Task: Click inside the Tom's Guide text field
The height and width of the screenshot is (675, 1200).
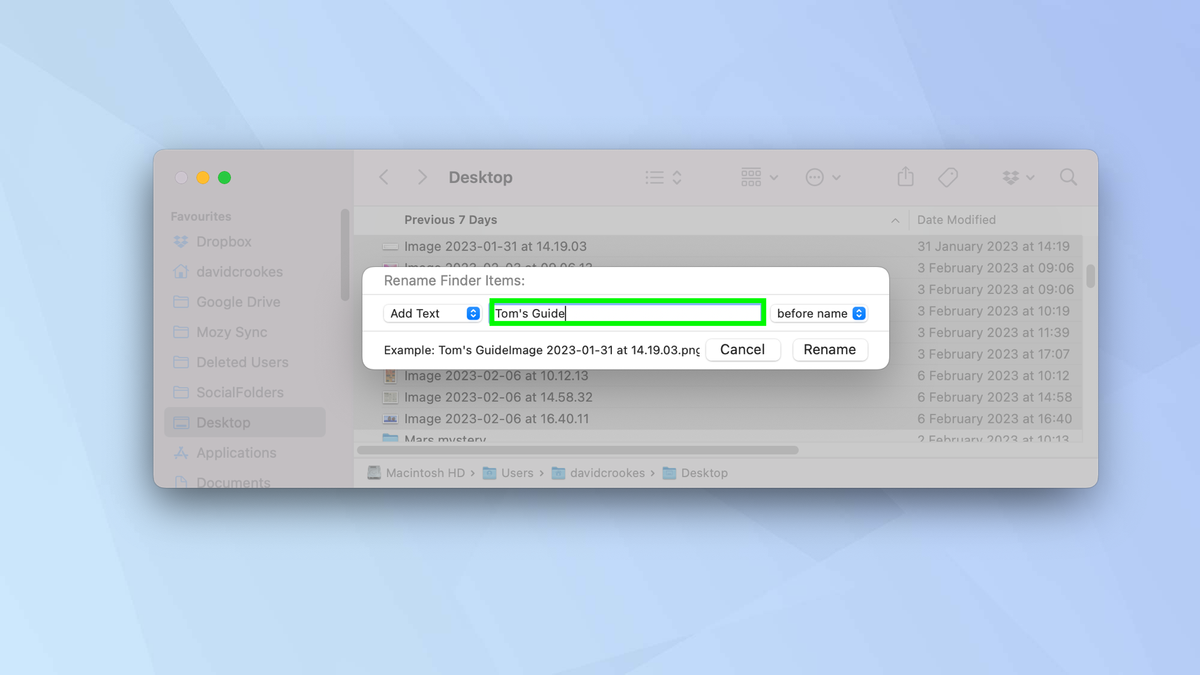Action: (x=626, y=312)
